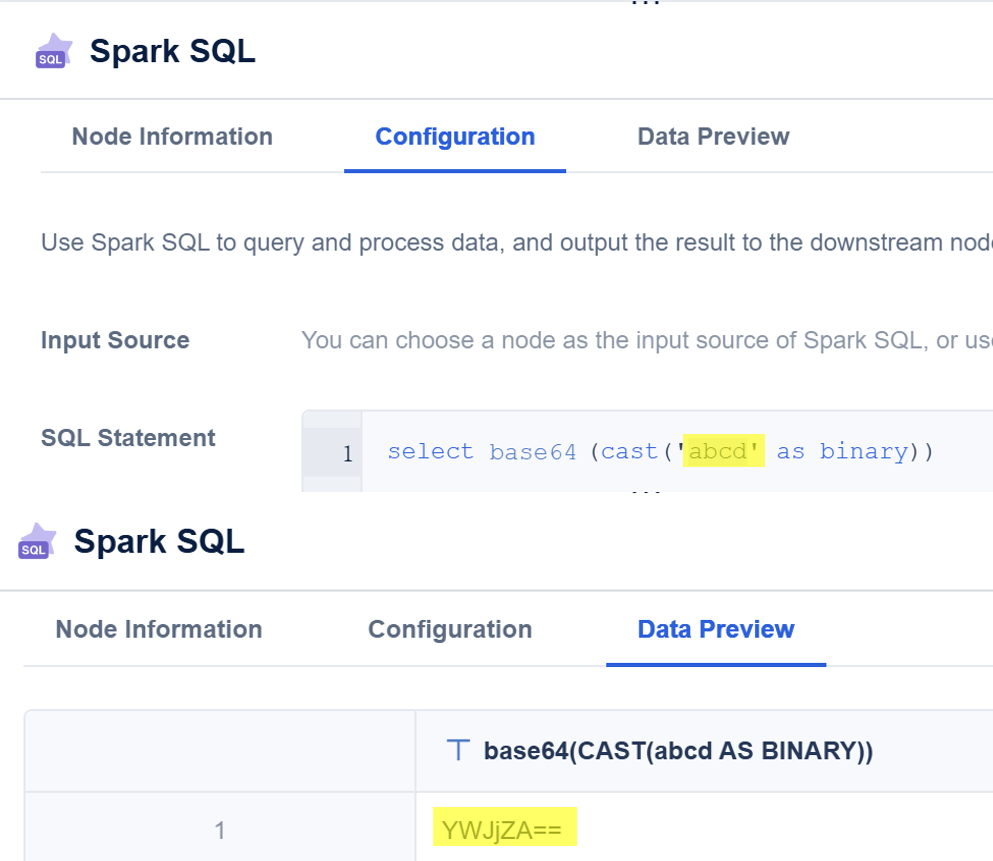Click the Input Source field label

(115, 341)
